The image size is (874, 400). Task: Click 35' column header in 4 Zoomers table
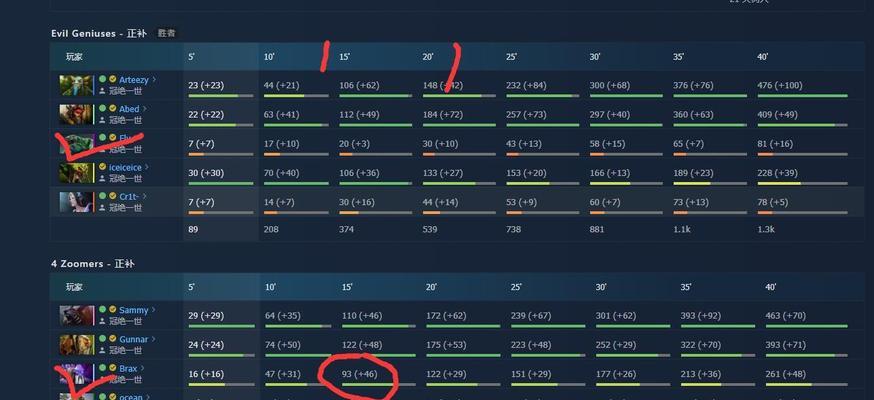coord(686,287)
